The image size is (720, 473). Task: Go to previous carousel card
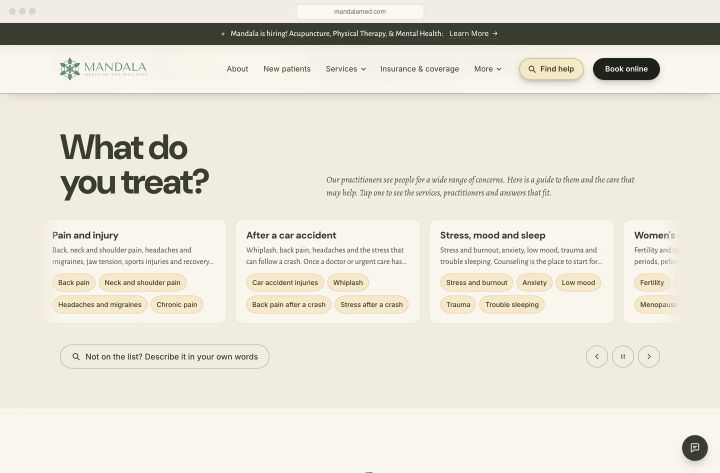coord(597,356)
